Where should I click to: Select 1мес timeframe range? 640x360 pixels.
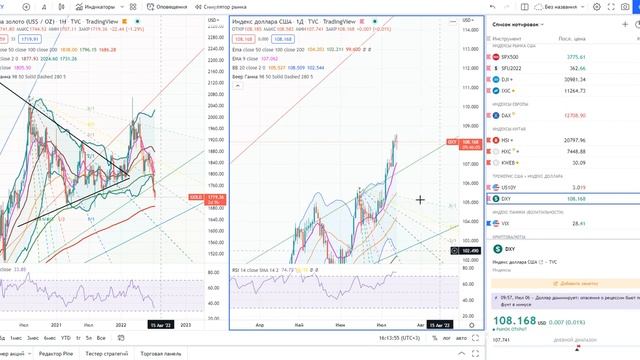pyautogui.click(x=16, y=338)
